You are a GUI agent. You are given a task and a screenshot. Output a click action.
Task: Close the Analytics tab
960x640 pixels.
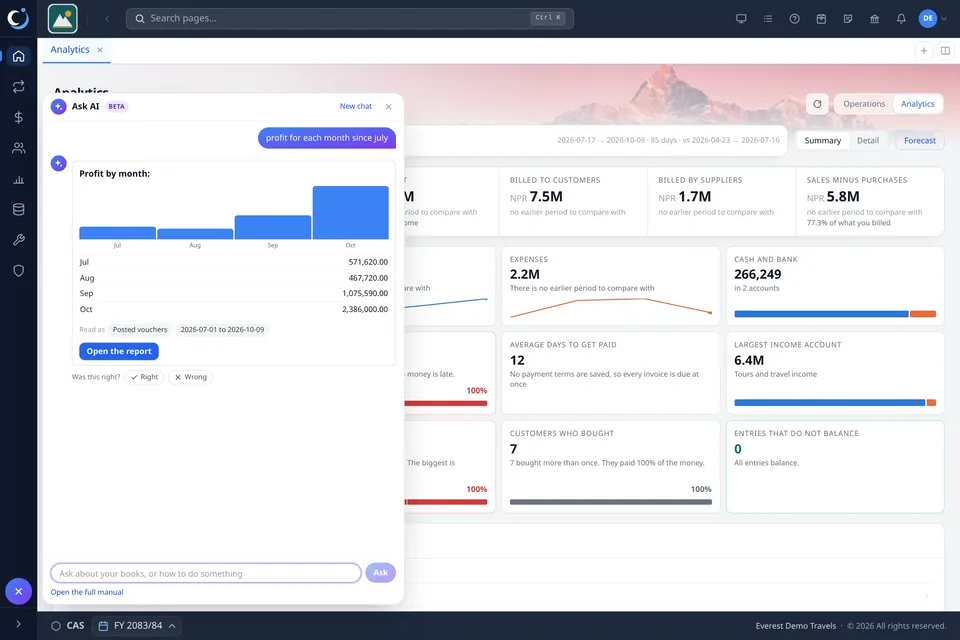click(x=100, y=50)
